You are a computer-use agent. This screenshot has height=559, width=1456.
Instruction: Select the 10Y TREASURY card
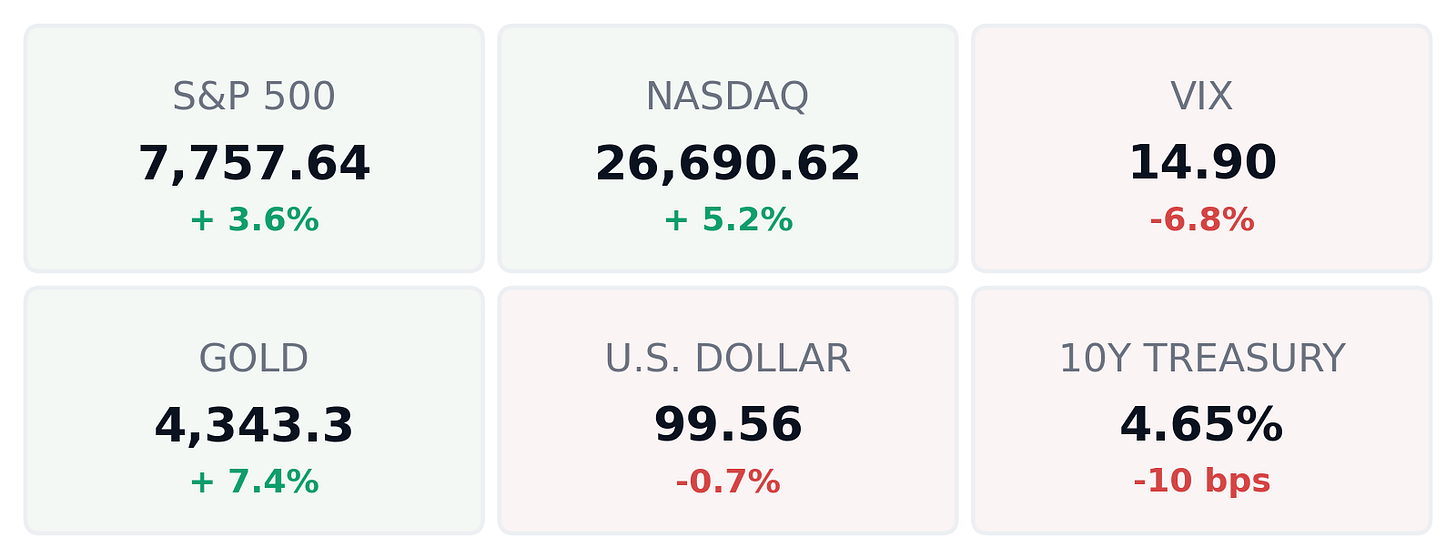(1202, 410)
